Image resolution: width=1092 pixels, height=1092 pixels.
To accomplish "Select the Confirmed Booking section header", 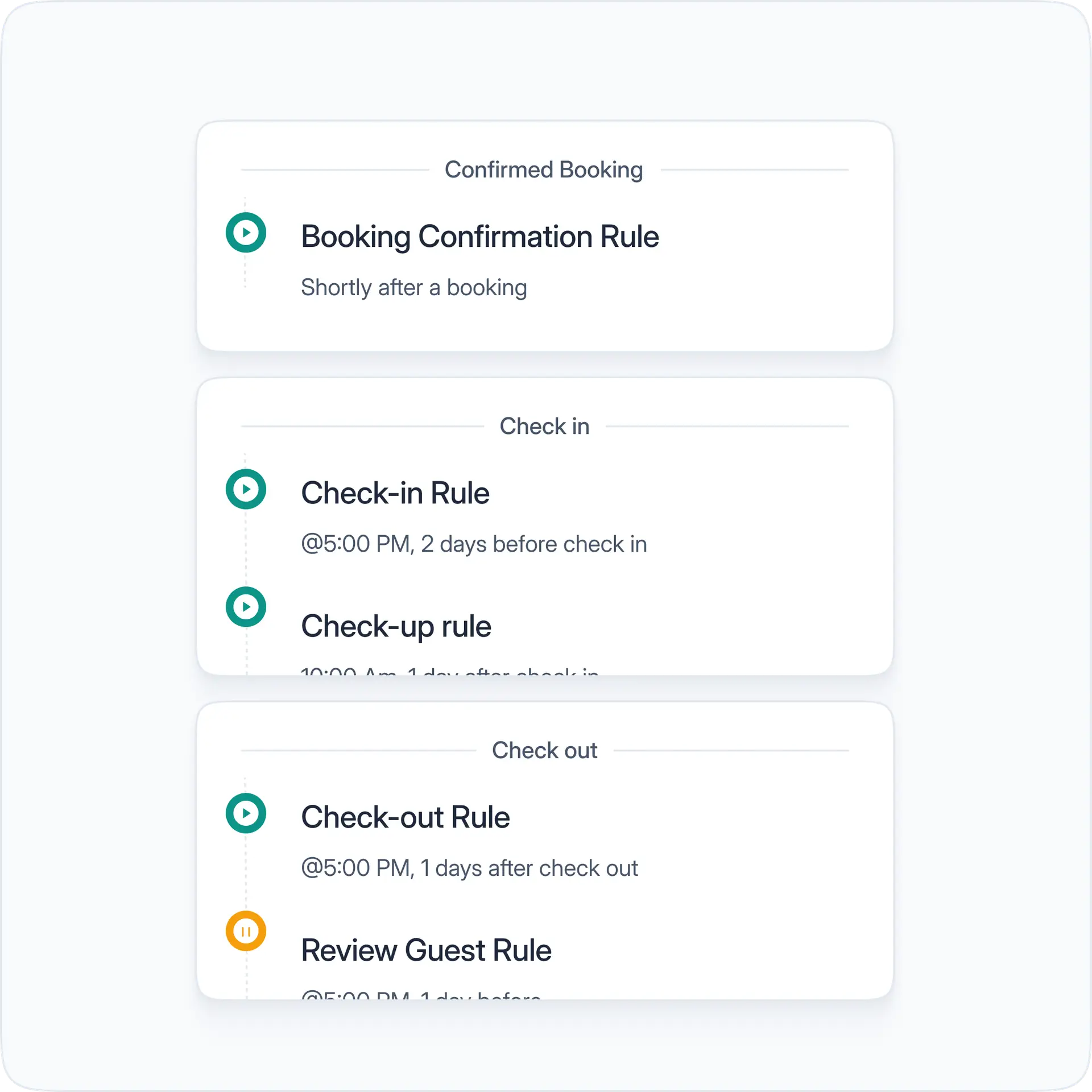I will [544, 170].
